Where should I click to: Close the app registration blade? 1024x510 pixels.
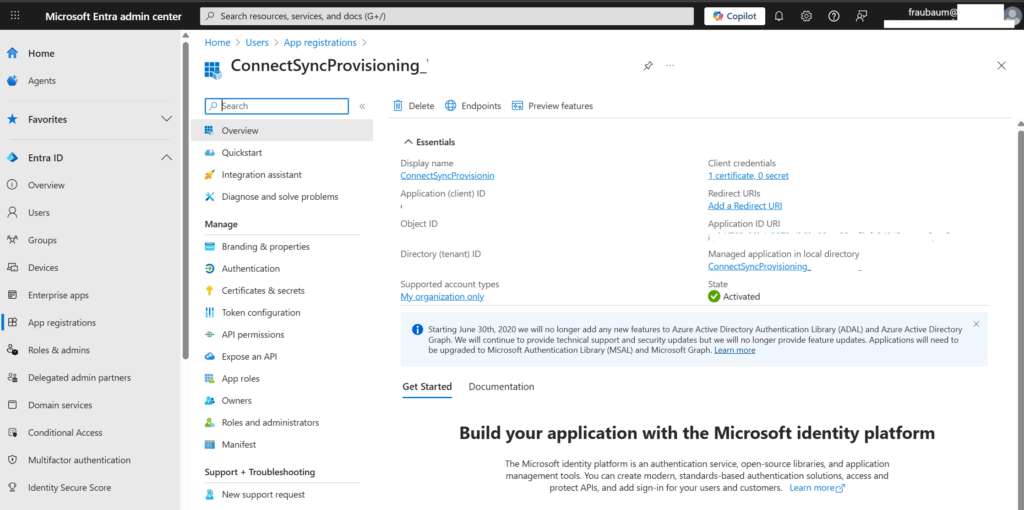pos(1001,65)
